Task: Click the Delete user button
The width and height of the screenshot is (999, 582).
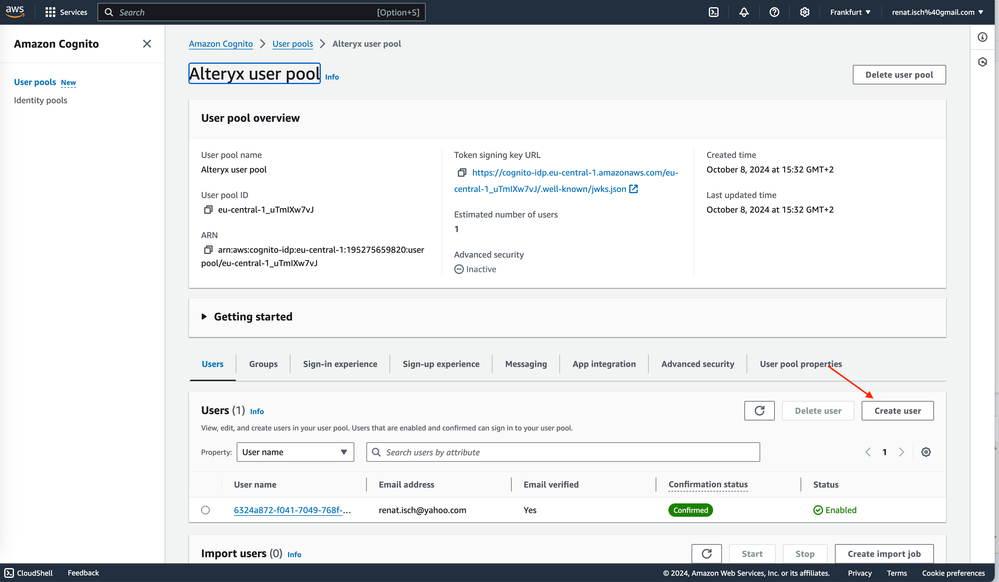Action: [x=818, y=411]
